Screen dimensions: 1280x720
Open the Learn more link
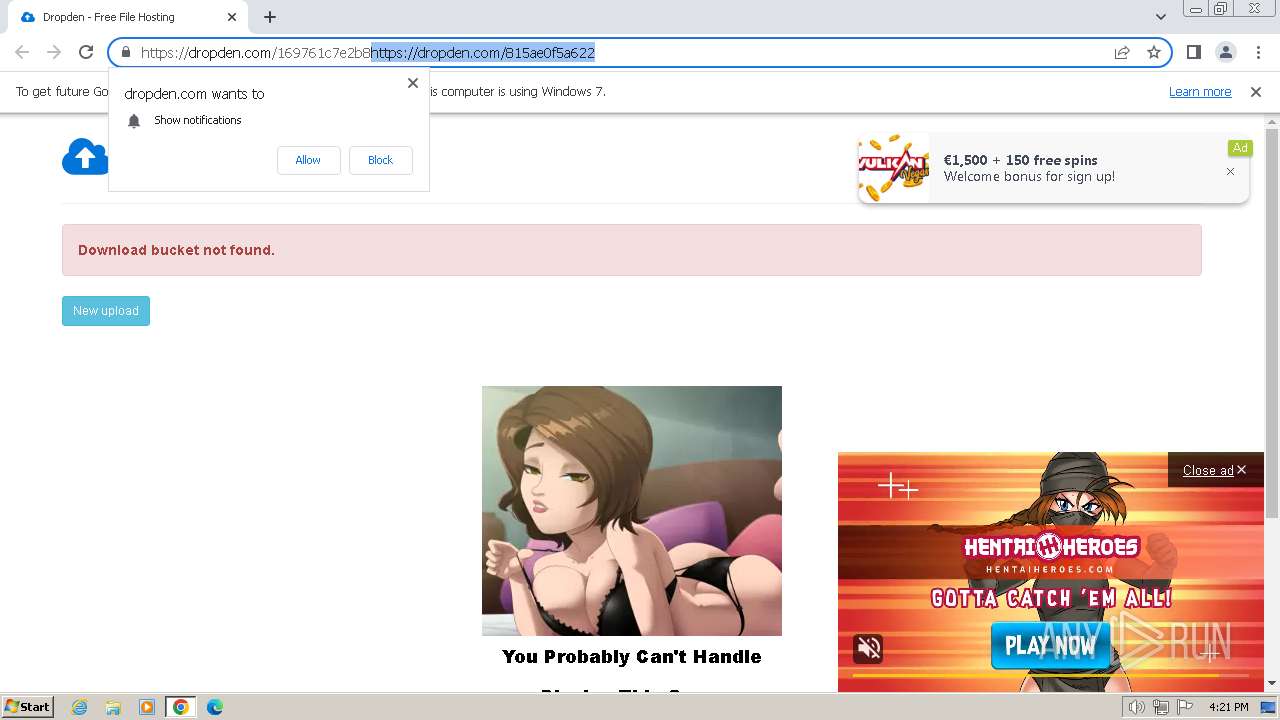click(1200, 92)
